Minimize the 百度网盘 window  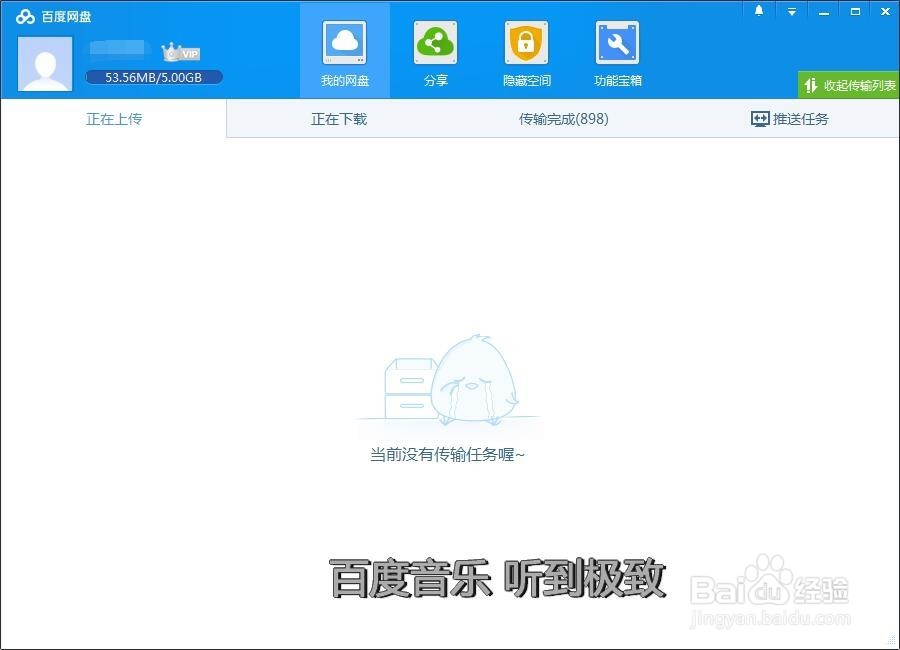tap(824, 11)
